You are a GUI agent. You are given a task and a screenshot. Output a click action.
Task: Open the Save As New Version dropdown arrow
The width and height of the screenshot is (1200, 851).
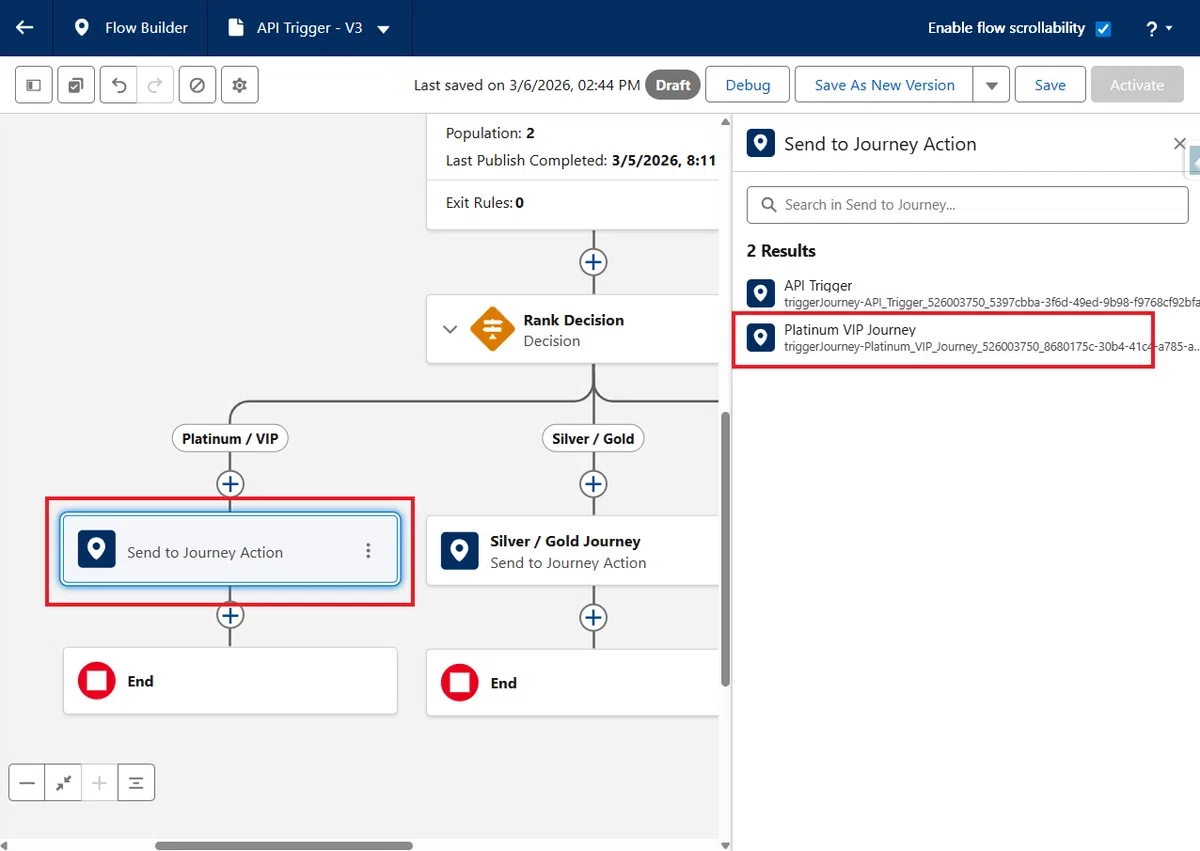pos(991,85)
